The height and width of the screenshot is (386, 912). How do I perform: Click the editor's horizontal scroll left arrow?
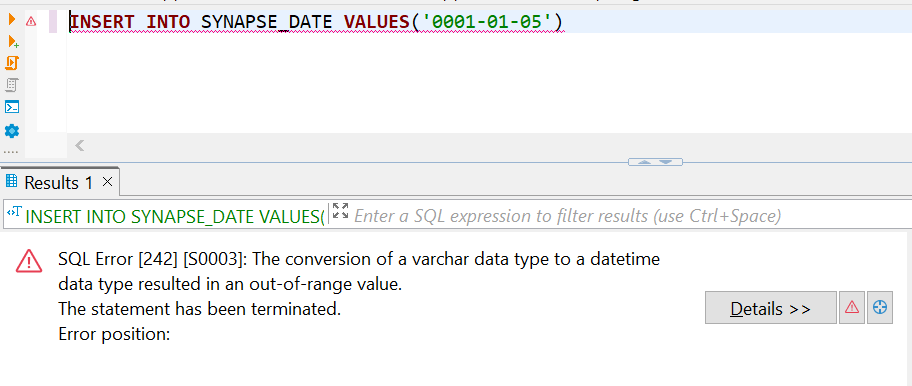pyautogui.click(x=80, y=145)
